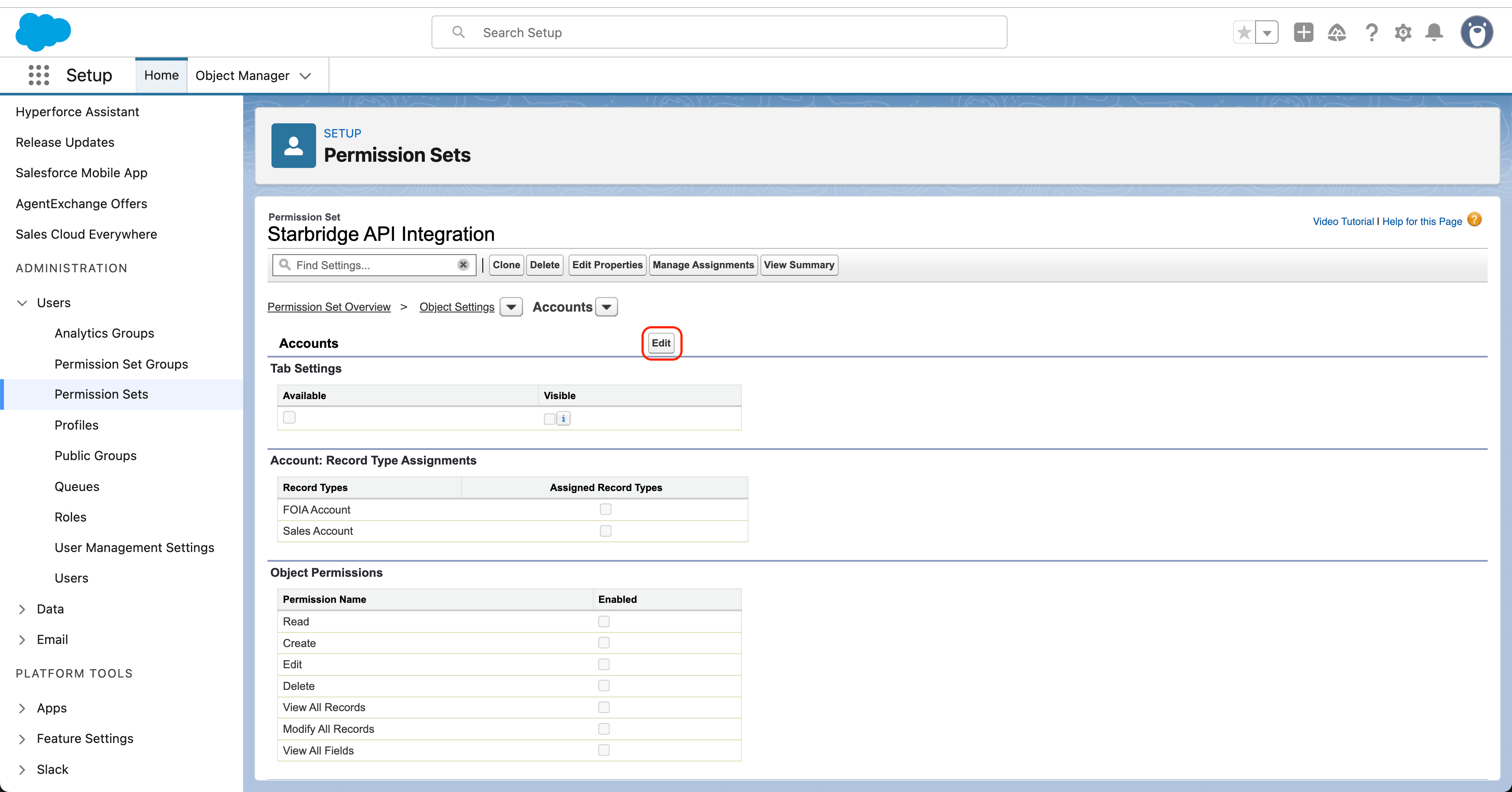Viewport: 1512px width, 792px height.
Task: Open the Object Settings dropdown arrow
Action: click(511, 307)
